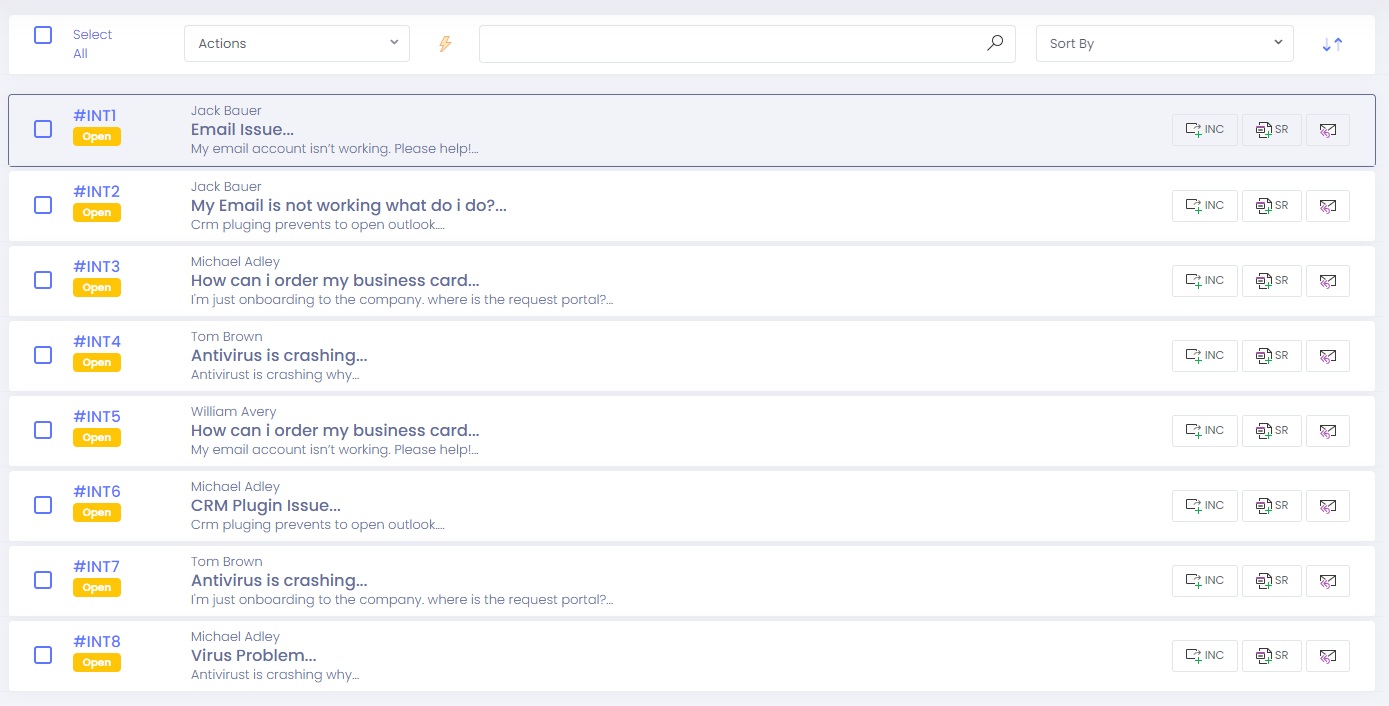Open the #INT8 interaction link
Screen dimensions: 1389x706
(x=96, y=642)
